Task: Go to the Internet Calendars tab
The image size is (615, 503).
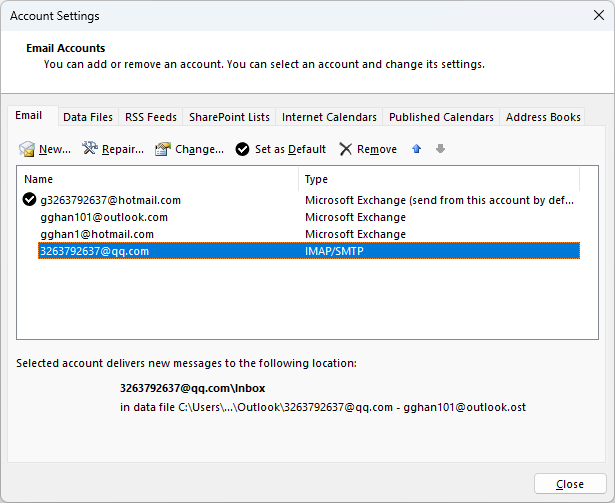Action: tap(329, 117)
